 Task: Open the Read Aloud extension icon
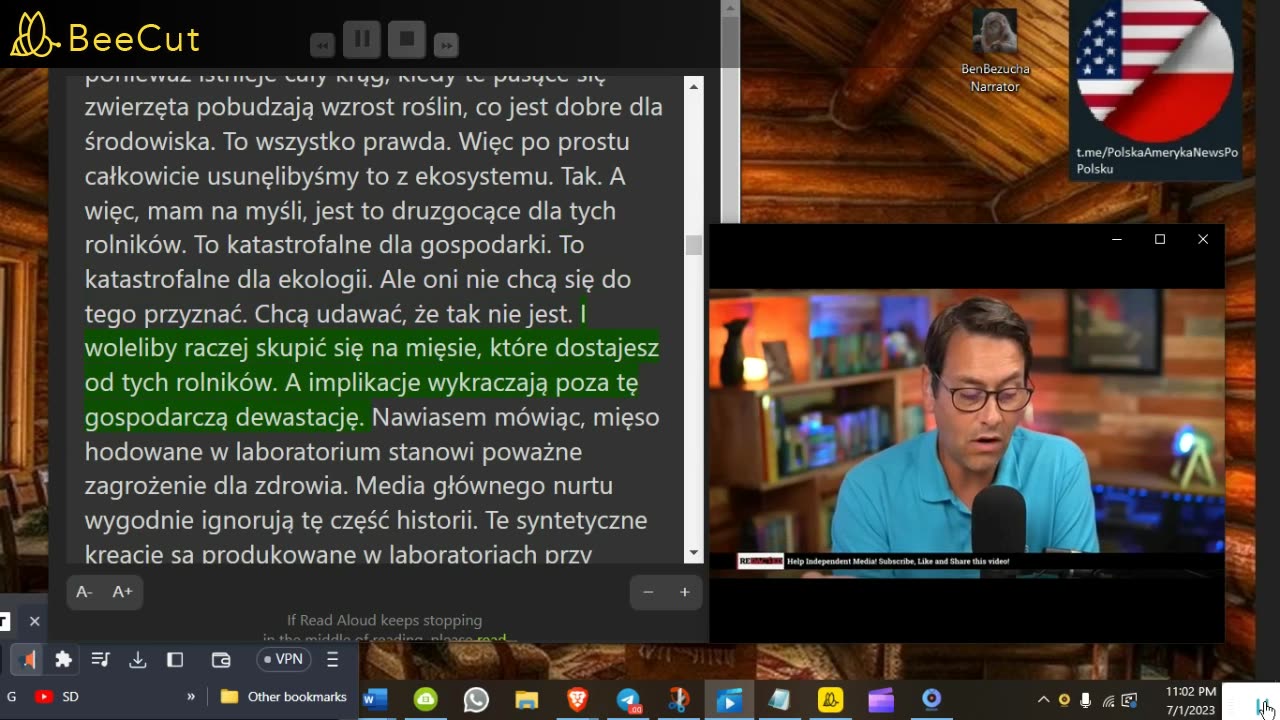coord(28,659)
